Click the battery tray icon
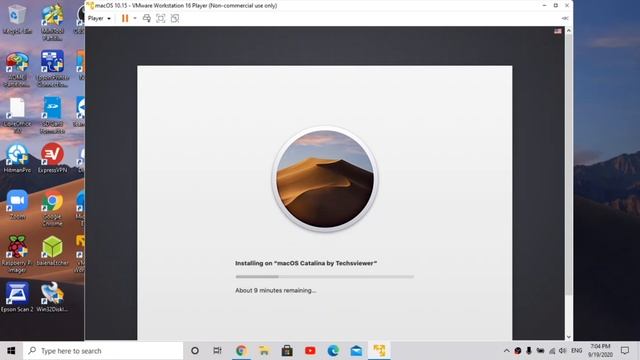 [540, 351]
